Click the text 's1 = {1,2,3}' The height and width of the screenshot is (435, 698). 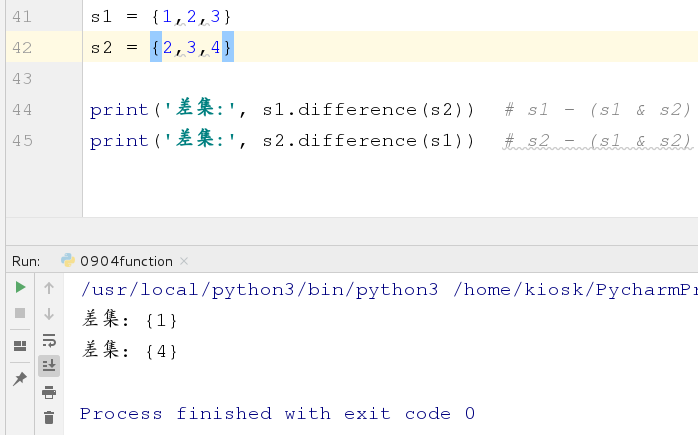click(x=161, y=17)
